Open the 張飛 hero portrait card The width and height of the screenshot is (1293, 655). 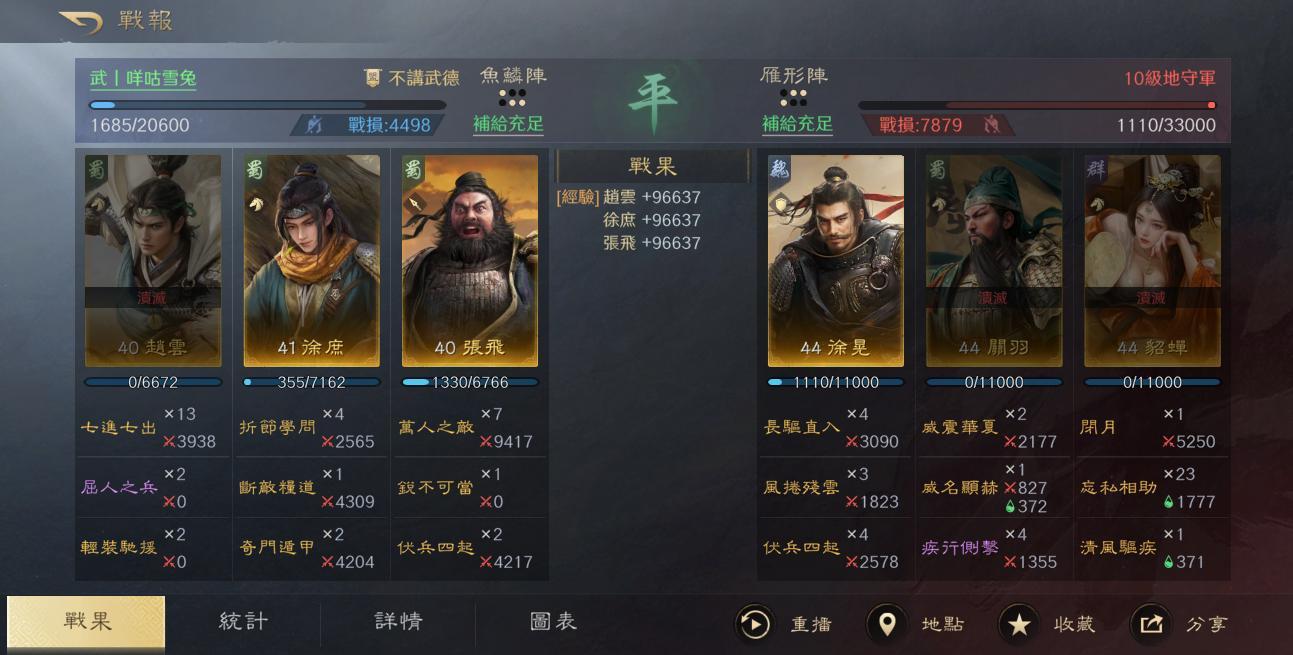tap(470, 261)
